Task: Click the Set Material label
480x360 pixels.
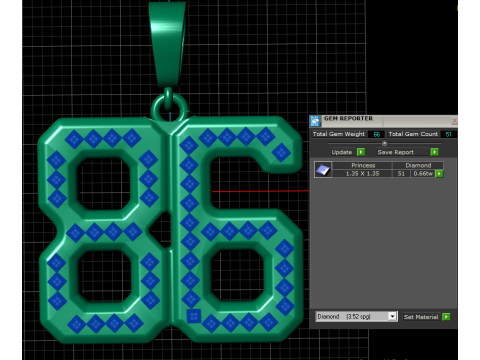Action: (421, 317)
